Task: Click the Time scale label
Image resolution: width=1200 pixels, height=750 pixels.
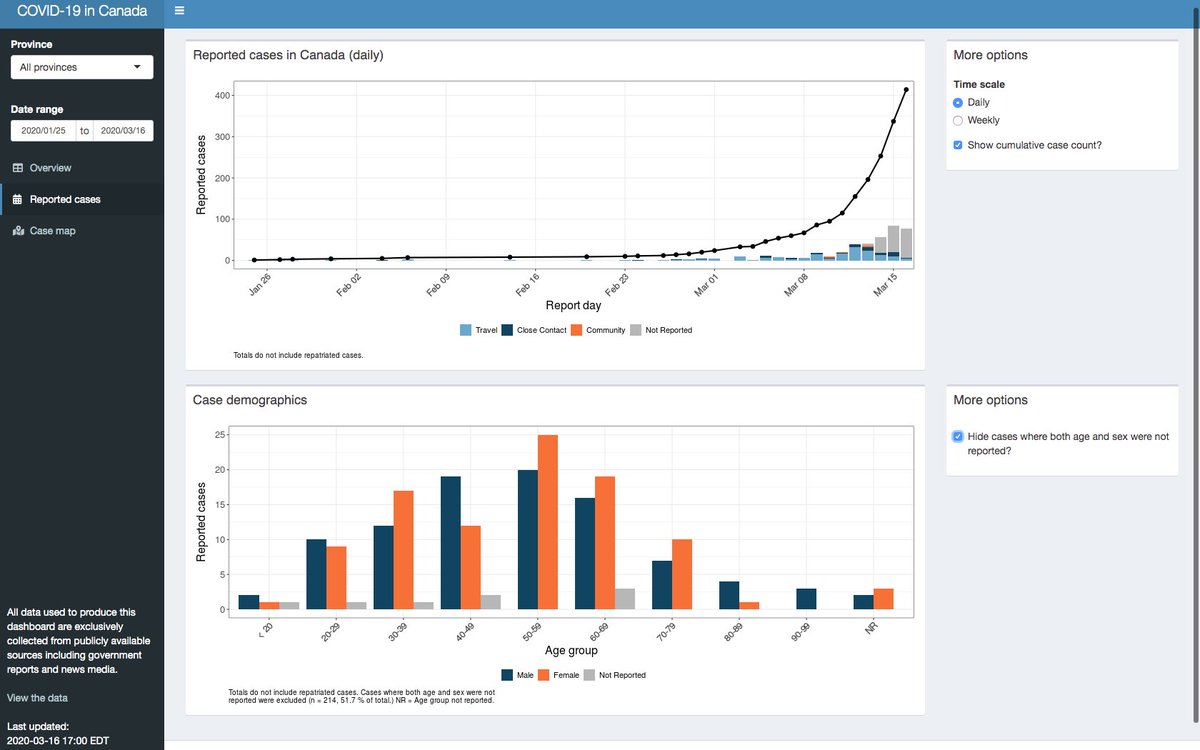Action: pyautogui.click(x=979, y=85)
